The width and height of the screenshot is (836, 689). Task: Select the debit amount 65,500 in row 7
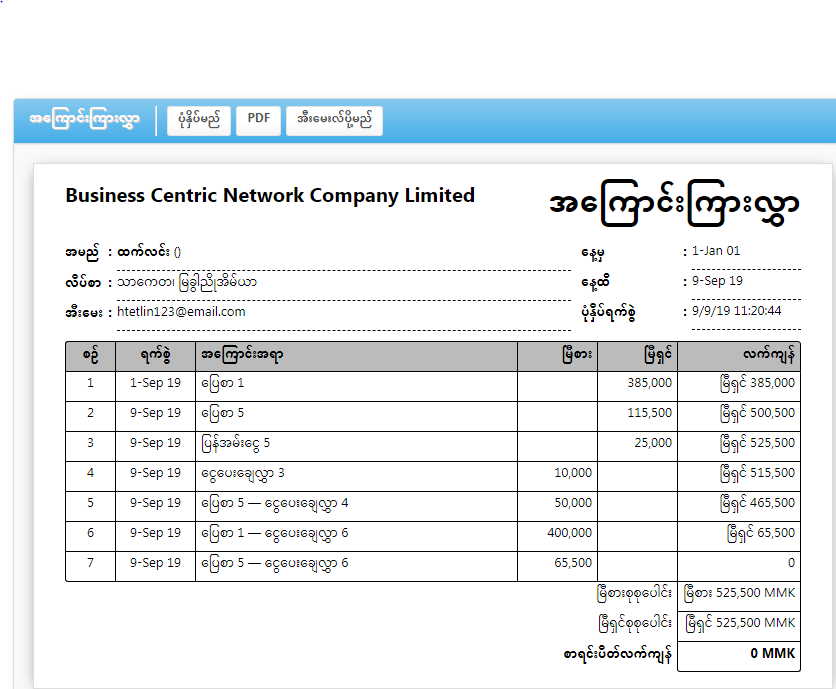pos(573,562)
